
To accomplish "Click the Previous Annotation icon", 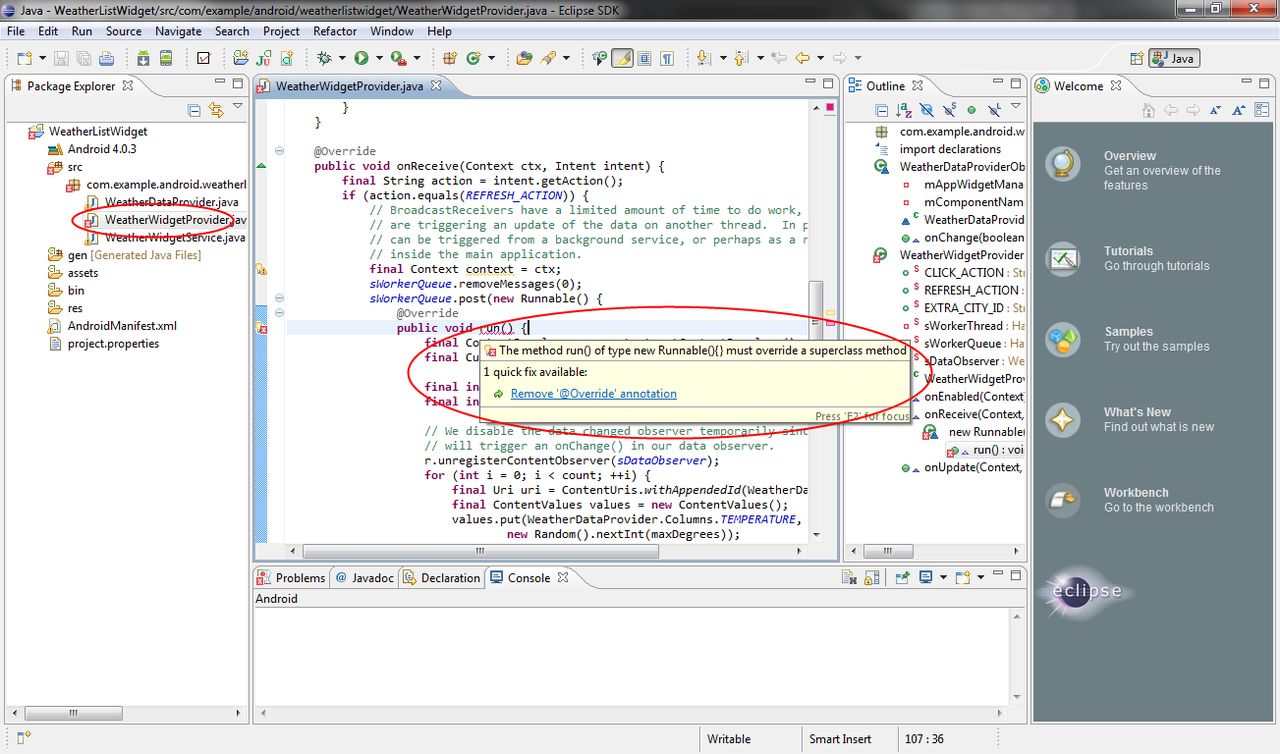I will 741,58.
